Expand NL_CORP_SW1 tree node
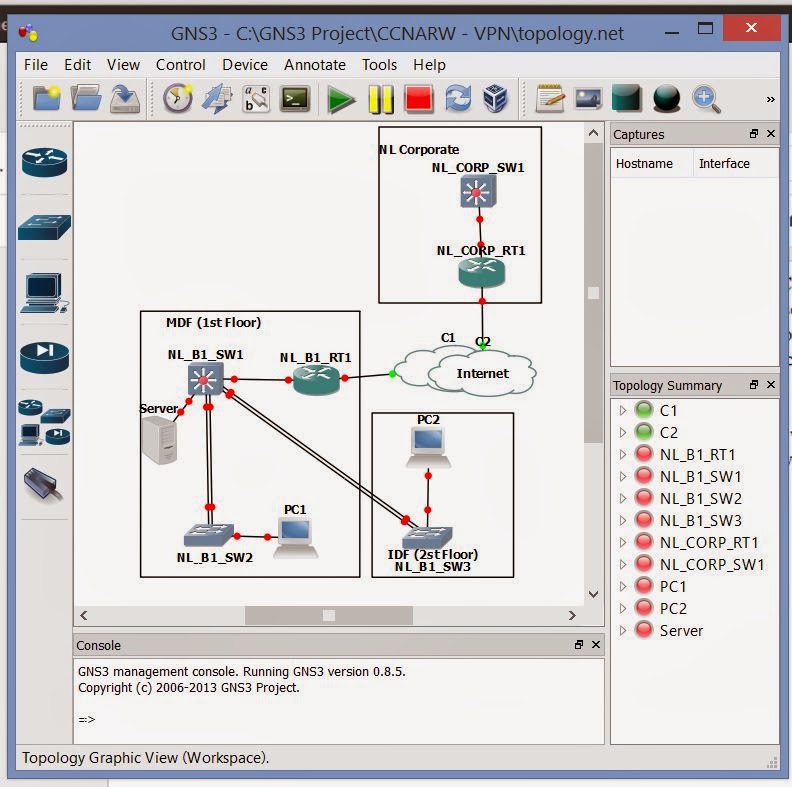The width and height of the screenshot is (792, 787). tap(623, 564)
